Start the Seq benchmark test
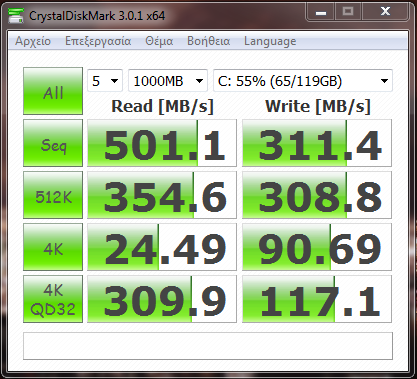 click(x=53, y=143)
